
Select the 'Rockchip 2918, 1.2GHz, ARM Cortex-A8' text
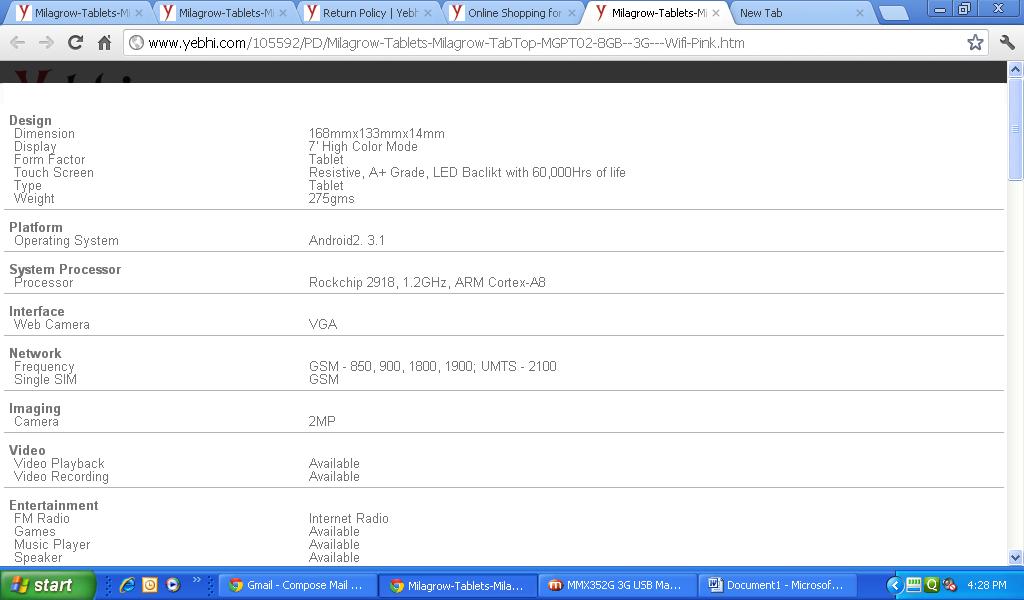(427, 283)
